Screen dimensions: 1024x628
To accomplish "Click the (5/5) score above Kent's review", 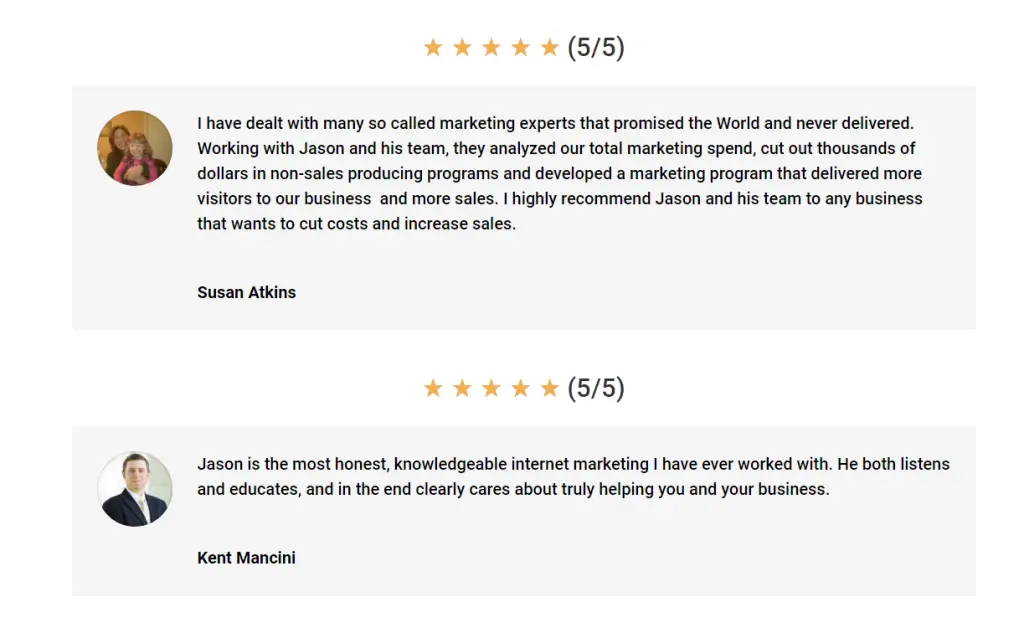I will click(x=596, y=388).
